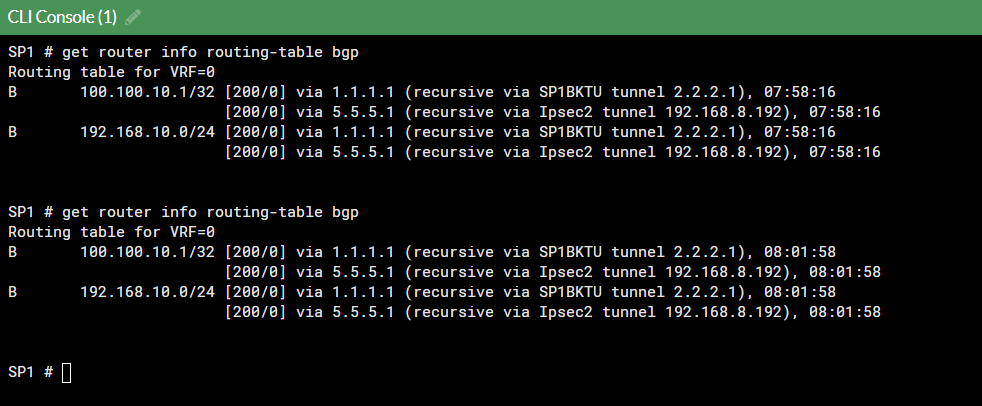Click the "SP1 #" prompt text on the last line
The height and width of the screenshot is (406, 982).
(x=30, y=373)
